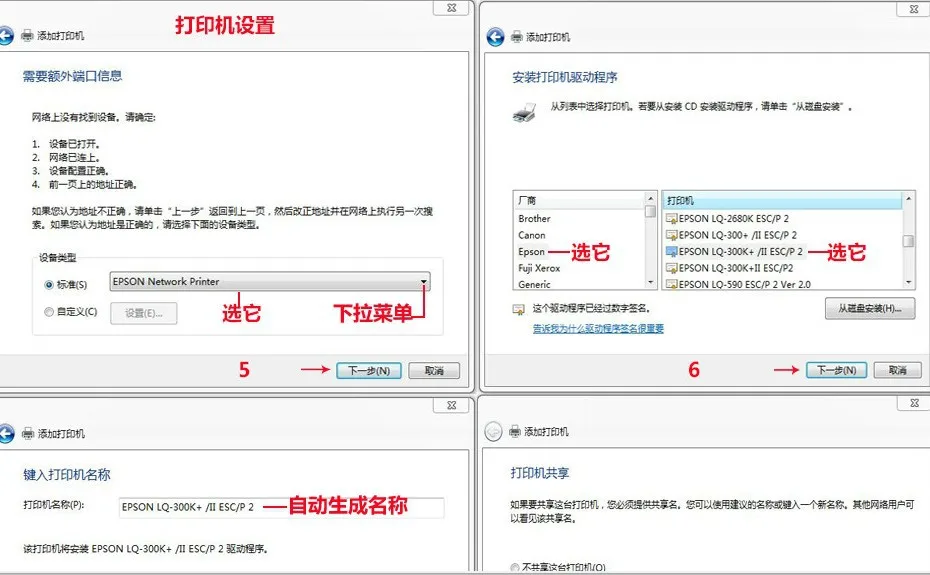Select the 自定义(C) radio button
Image resolution: width=930 pixels, height=575 pixels.
tap(49, 312)
